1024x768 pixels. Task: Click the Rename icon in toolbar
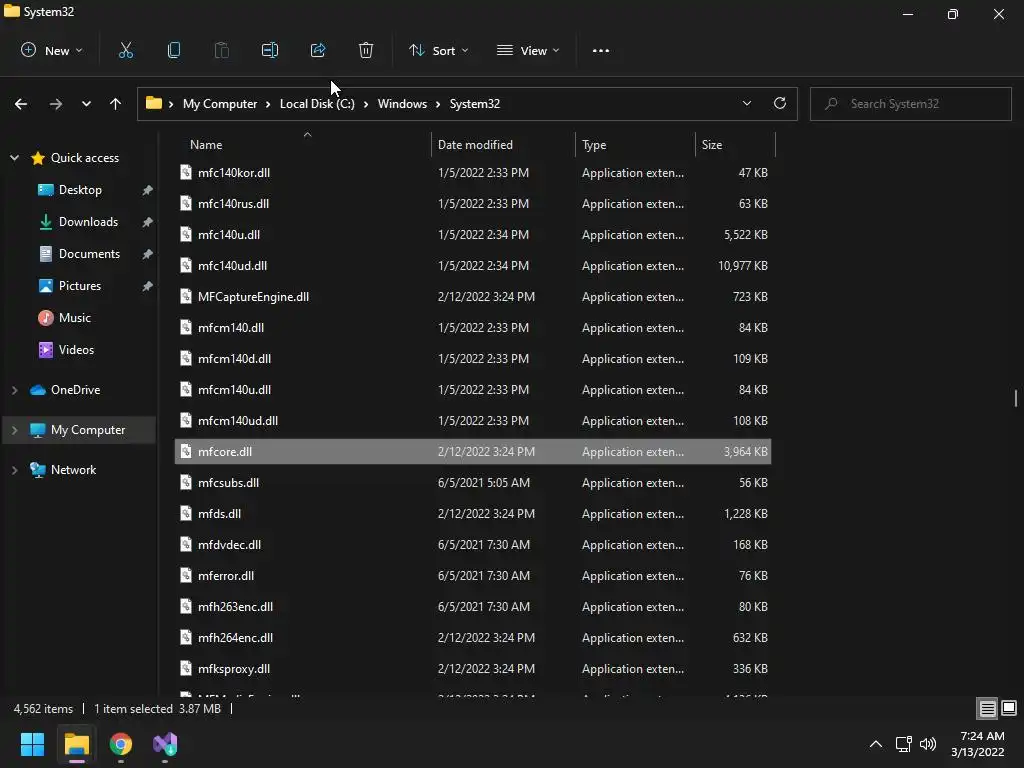(270, 50)
